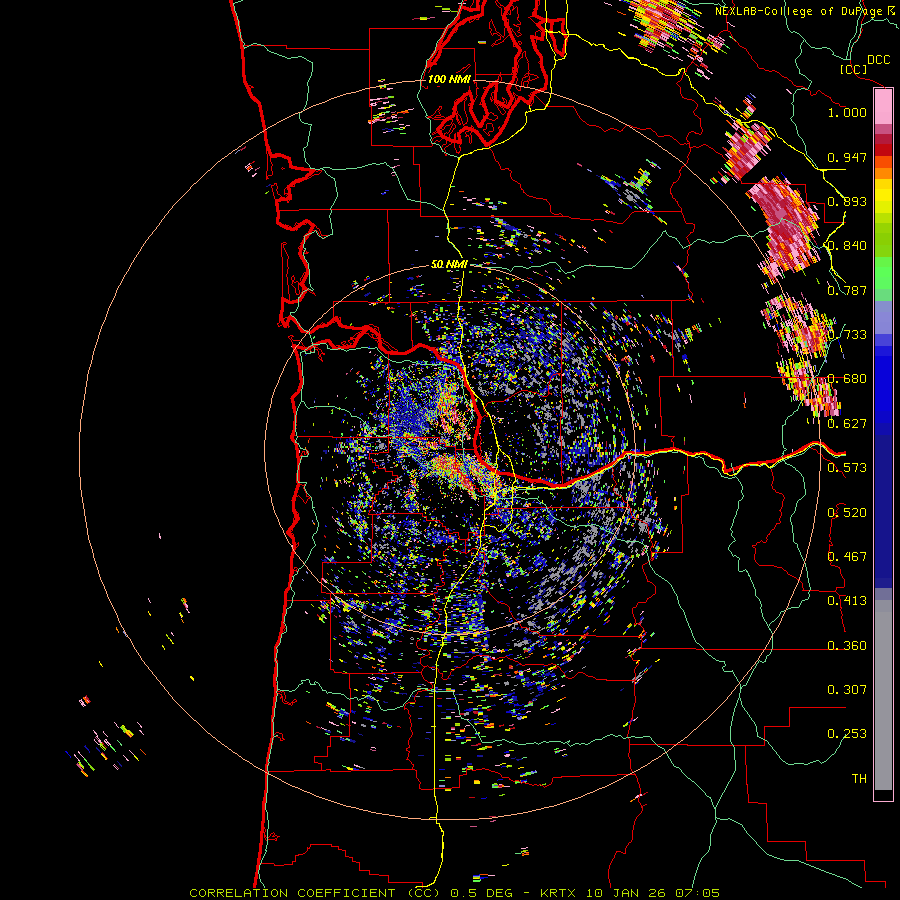Select the 0.840 color scale label
This screenshot has width=900, height=900.
pos(847,246)
